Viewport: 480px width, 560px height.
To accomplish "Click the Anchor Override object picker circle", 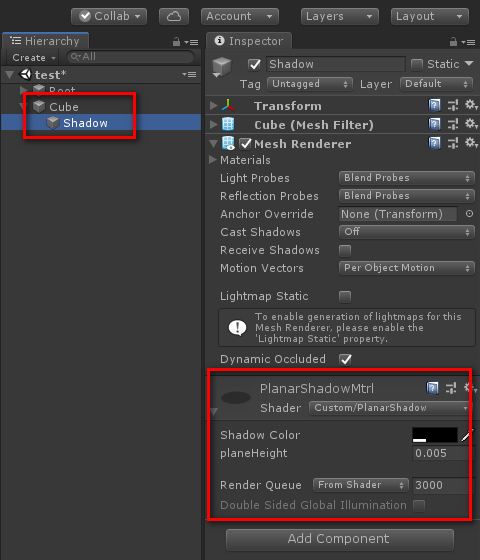I will (x=469, y=214).
